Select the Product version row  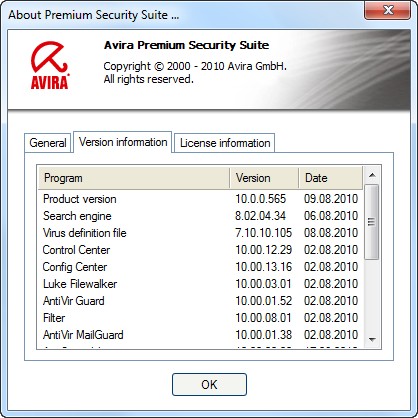click(201, 199)
